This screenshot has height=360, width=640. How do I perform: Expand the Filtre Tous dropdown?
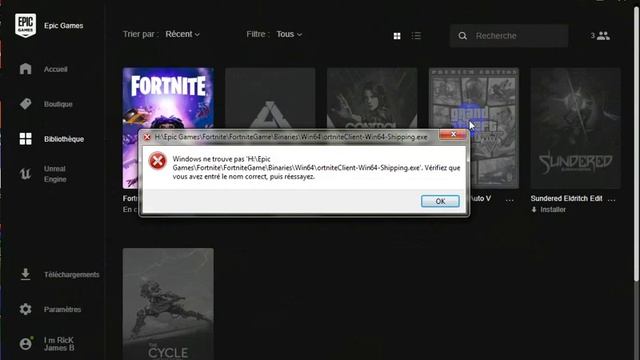coord(289,34)
